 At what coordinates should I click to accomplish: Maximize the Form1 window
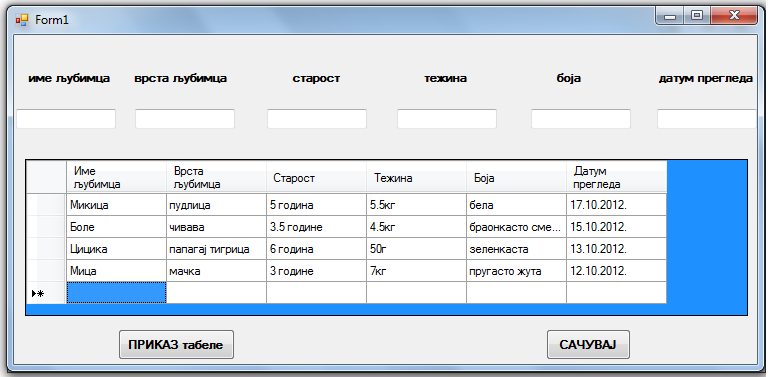point(696,16)
